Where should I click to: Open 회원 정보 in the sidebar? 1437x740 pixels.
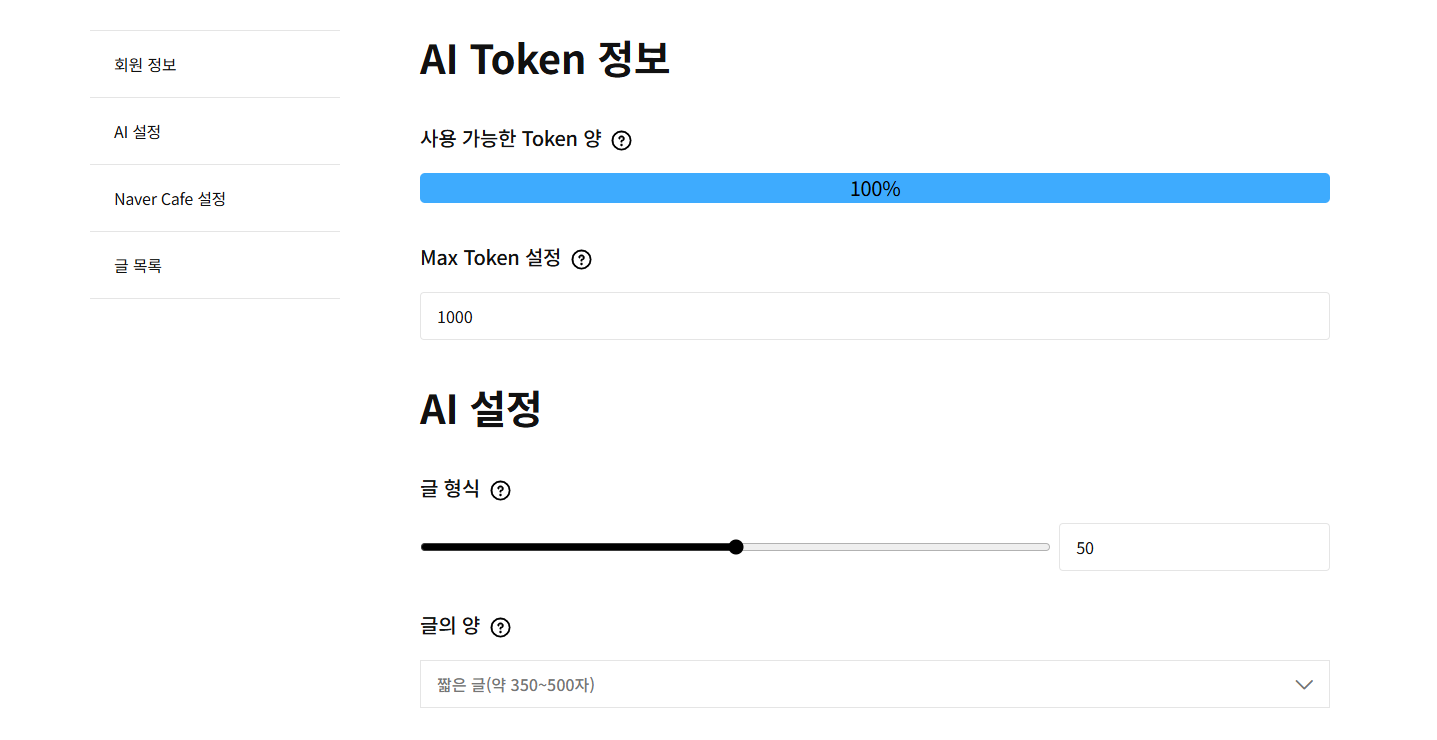146,65
